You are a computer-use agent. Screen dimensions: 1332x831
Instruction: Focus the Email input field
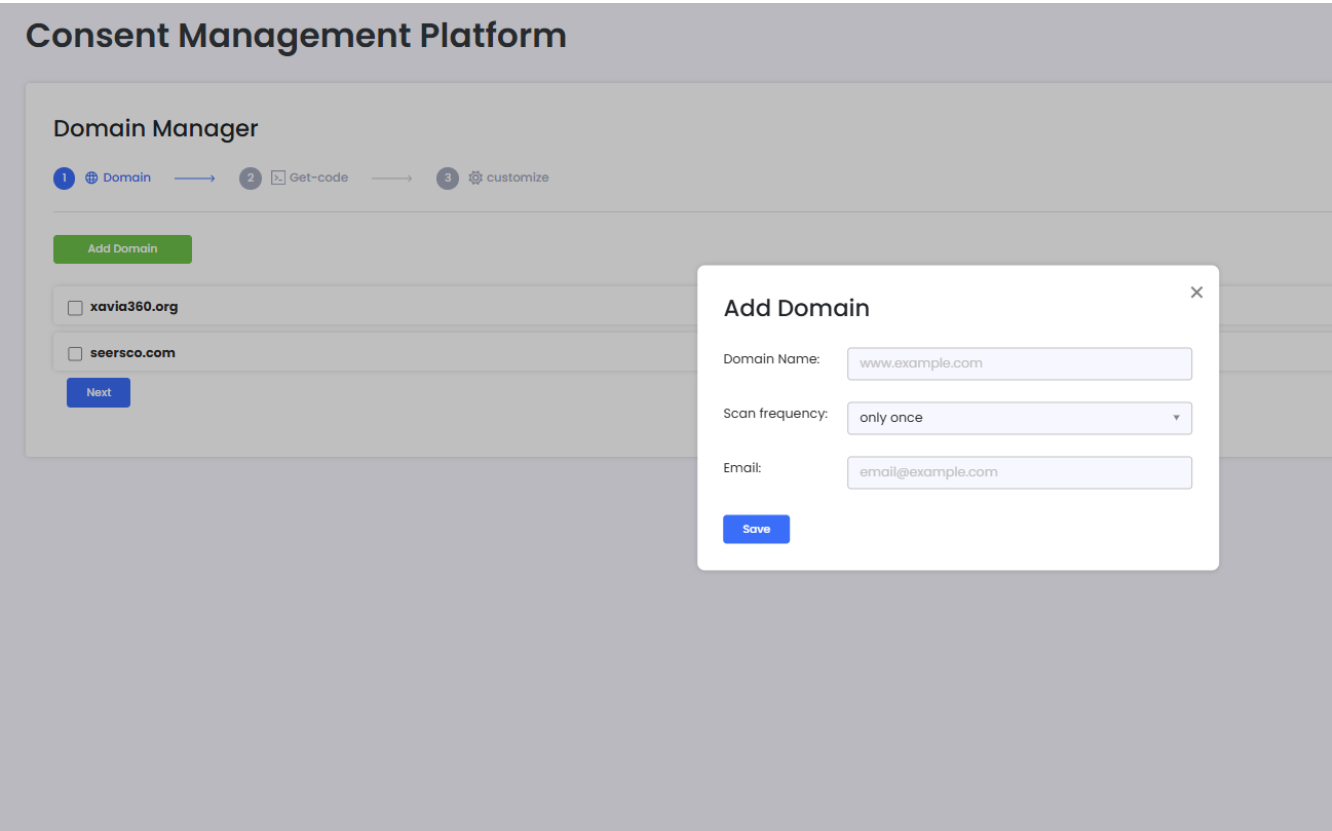(x=1019, y=473)
